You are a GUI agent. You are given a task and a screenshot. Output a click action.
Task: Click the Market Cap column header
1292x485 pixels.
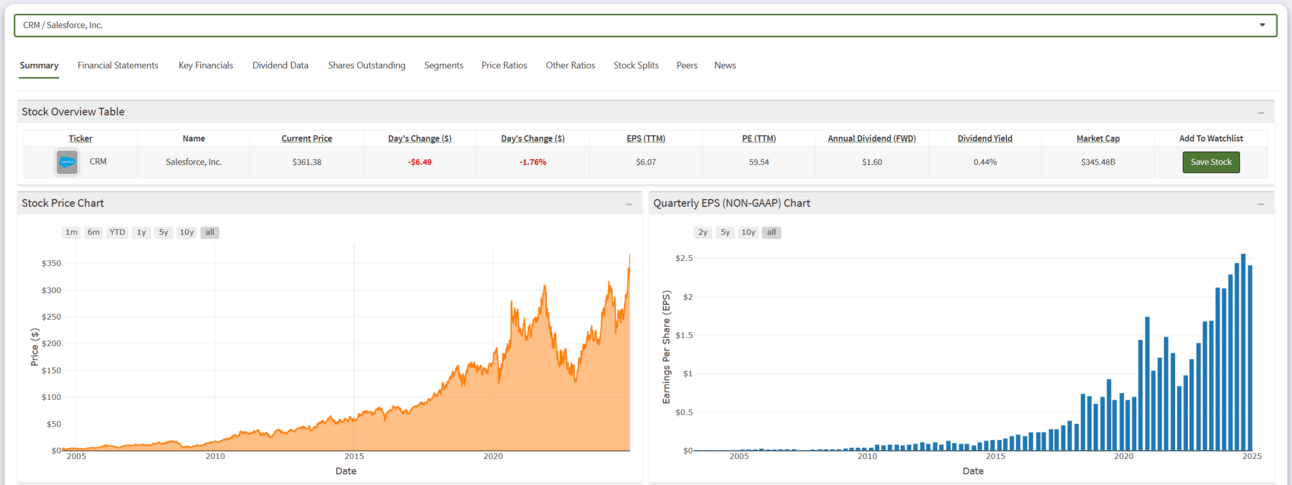point(1097,139)
